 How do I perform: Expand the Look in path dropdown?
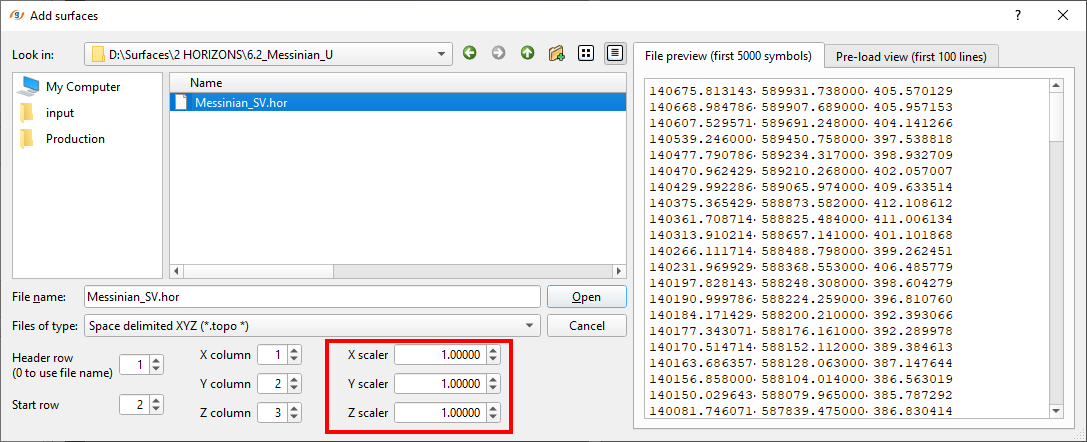click(x=442, y=54)
